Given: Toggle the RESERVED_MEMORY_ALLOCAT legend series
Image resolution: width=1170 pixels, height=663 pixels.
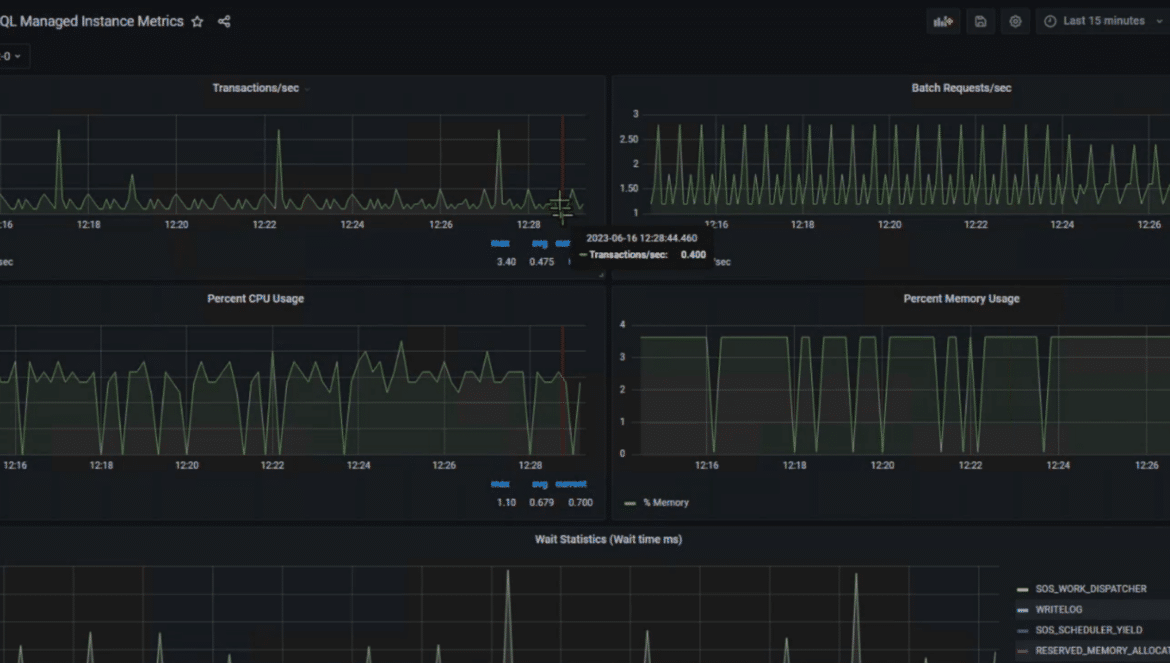Looking at the screenshot, I should pos(1102,651).
